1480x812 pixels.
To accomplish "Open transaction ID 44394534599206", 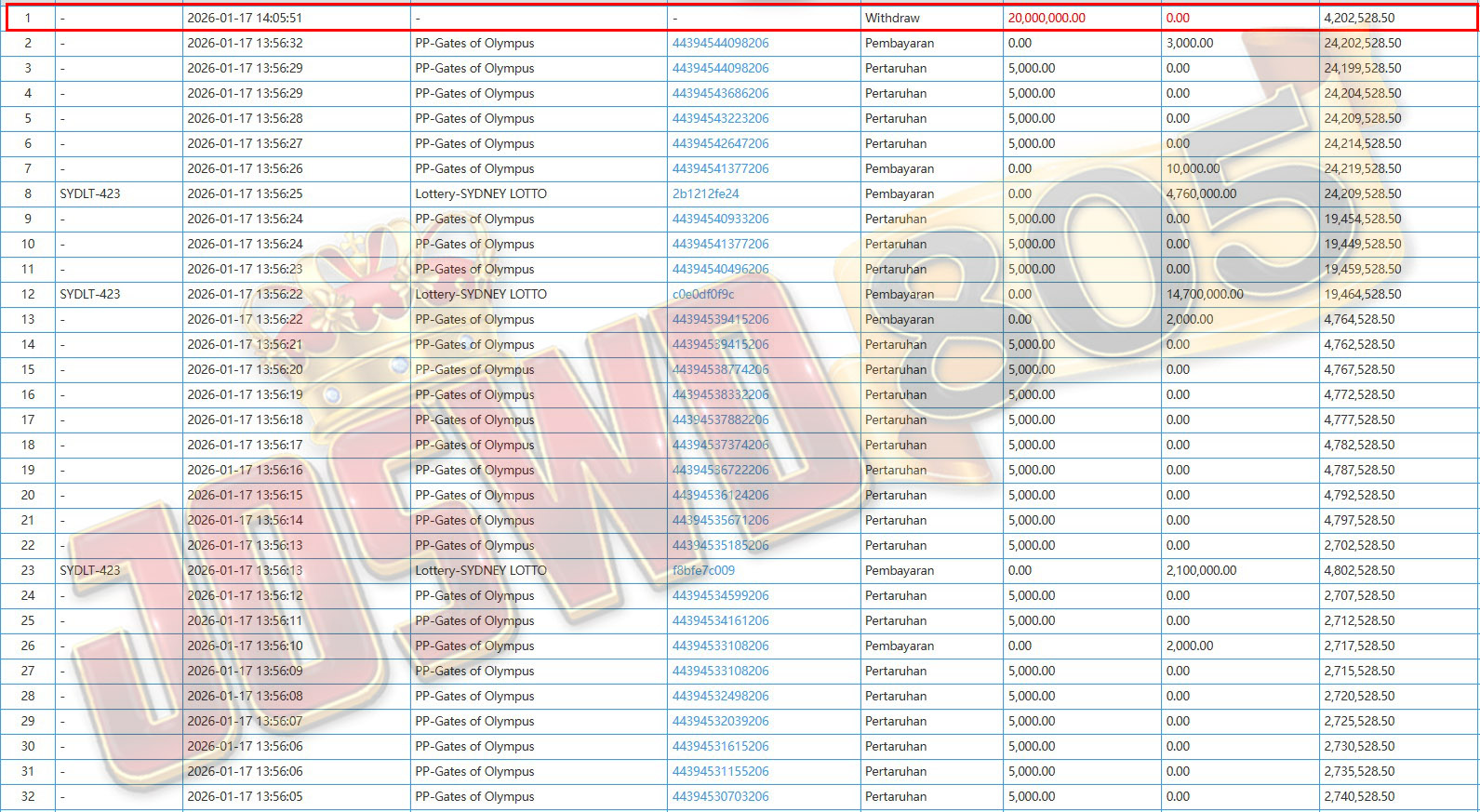I will [x=720, y=595].
